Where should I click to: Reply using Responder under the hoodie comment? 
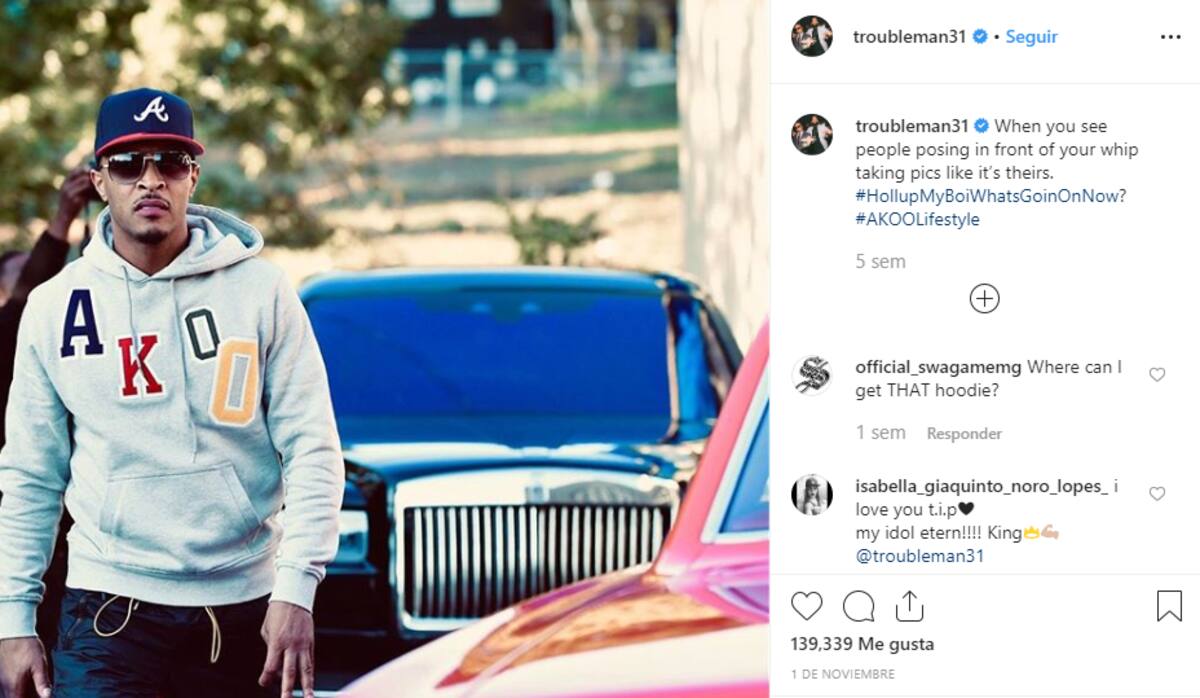click(x=964, y=433)
